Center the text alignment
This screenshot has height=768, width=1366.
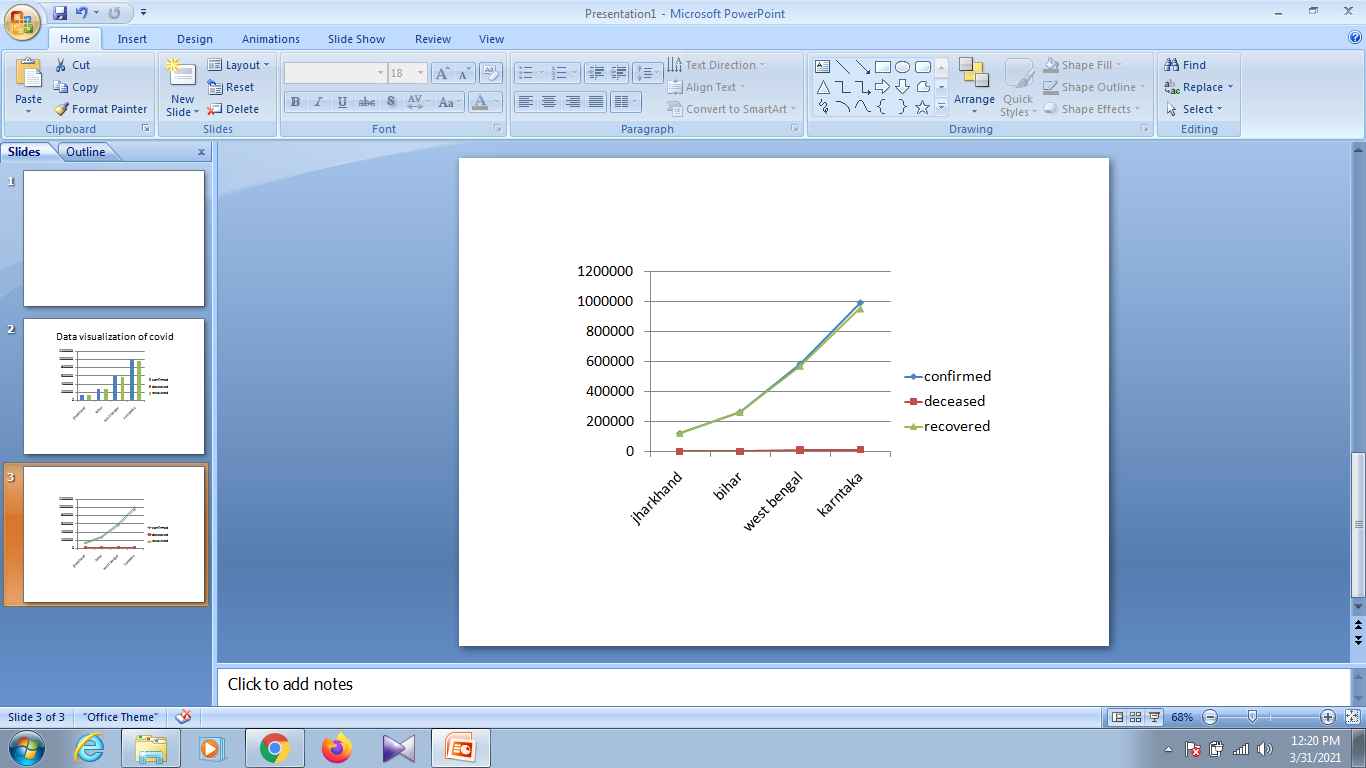pyautogui.click(x=549, y=102)
